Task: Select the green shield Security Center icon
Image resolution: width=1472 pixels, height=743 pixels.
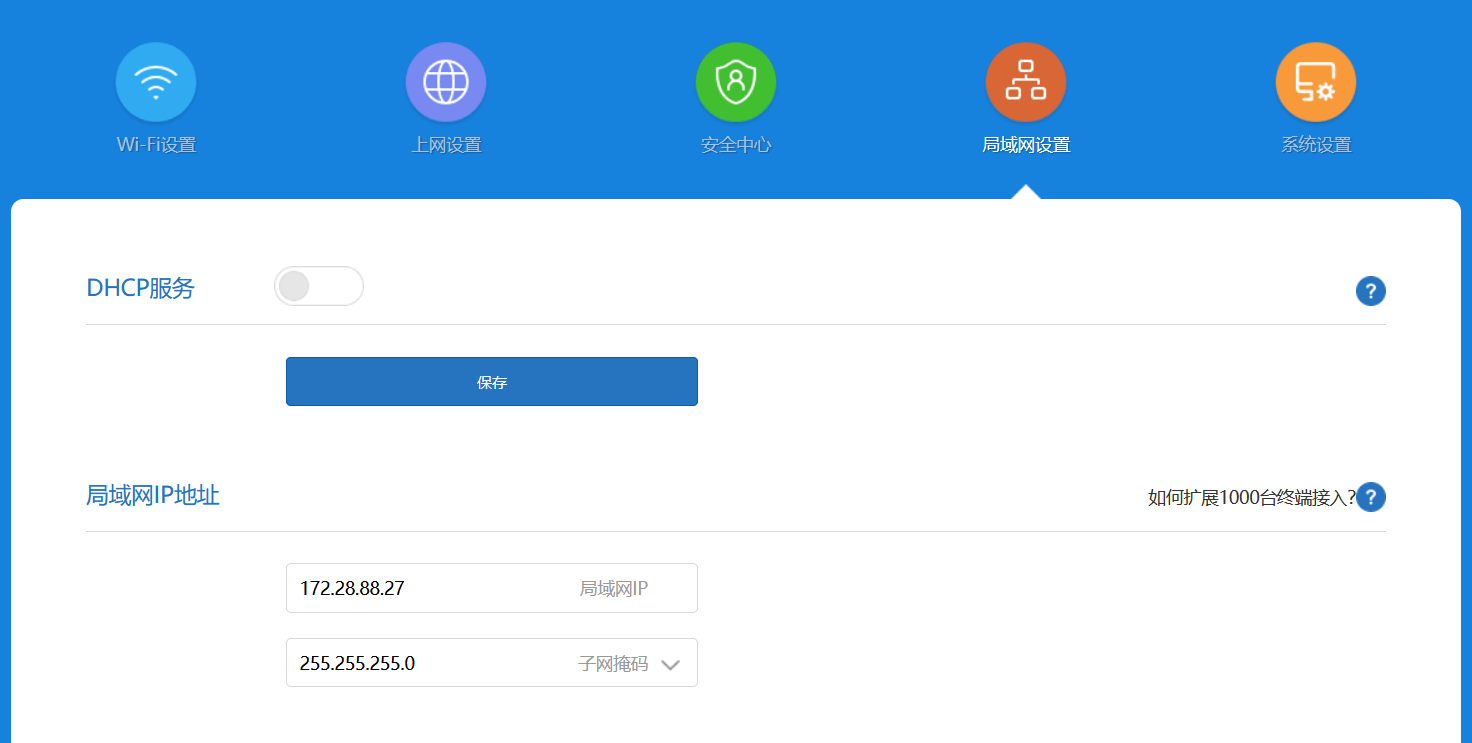Action: (x=736, y=82)
